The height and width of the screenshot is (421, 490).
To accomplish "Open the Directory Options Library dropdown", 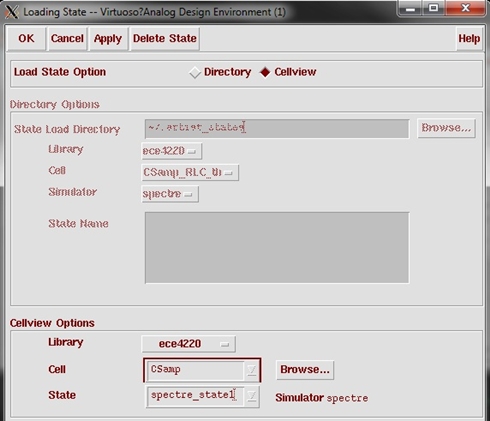I will 172,151.
